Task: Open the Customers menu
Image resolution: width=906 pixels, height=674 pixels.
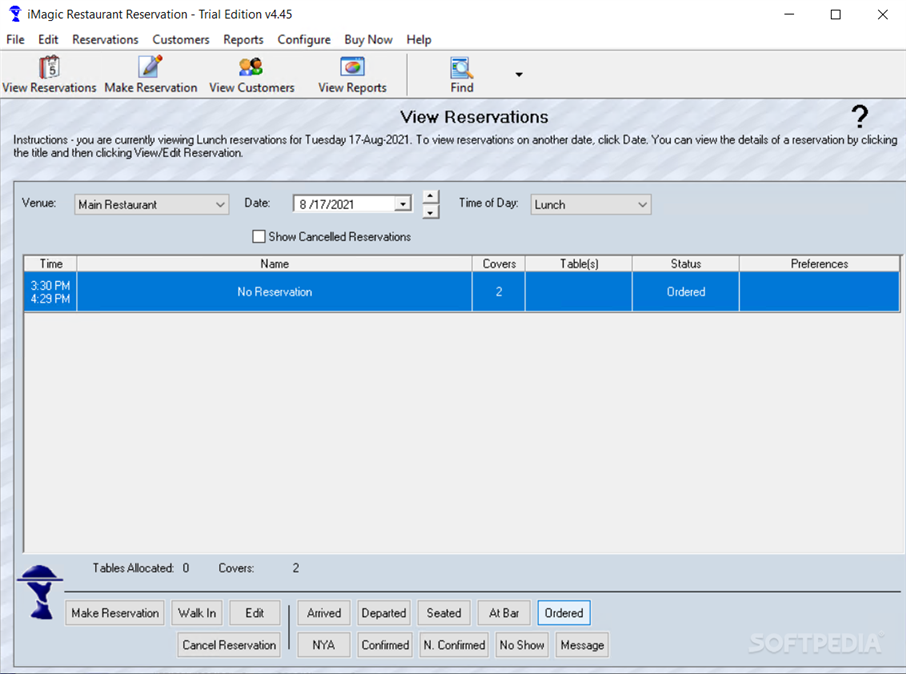Action: pyautogui.click(x=181, y=39)
